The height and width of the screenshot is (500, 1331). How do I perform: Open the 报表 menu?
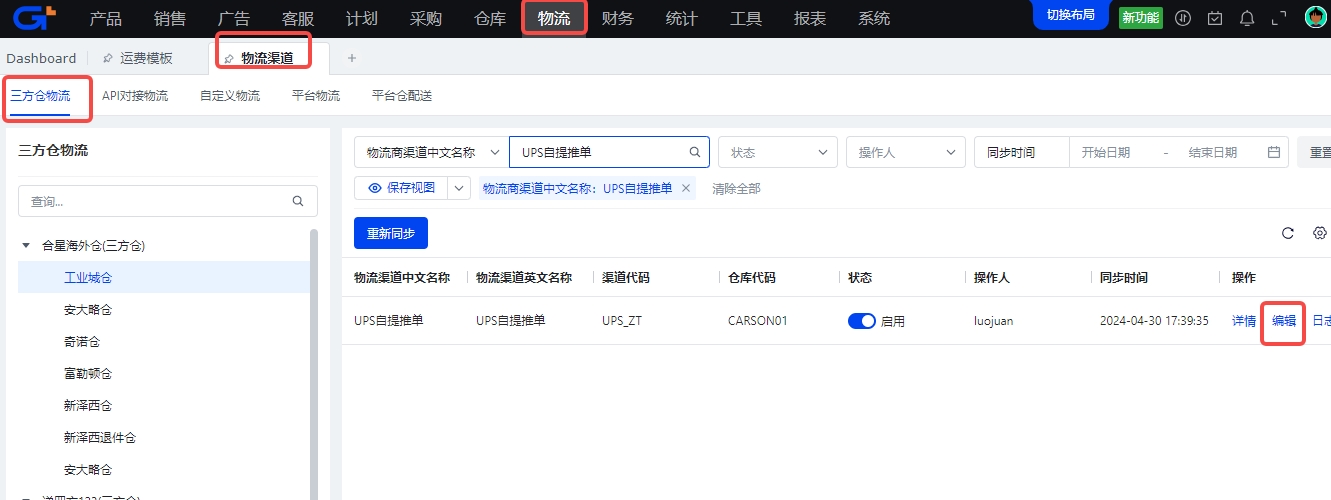(810, 18)
